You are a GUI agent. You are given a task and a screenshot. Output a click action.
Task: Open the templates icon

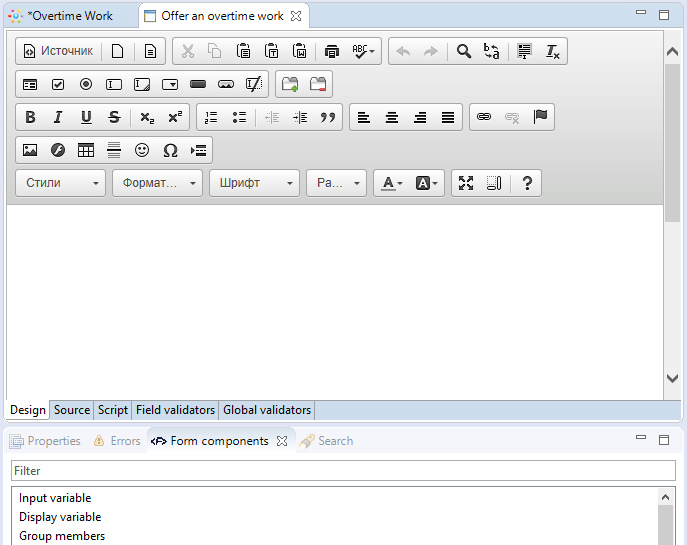coord(150,51)
